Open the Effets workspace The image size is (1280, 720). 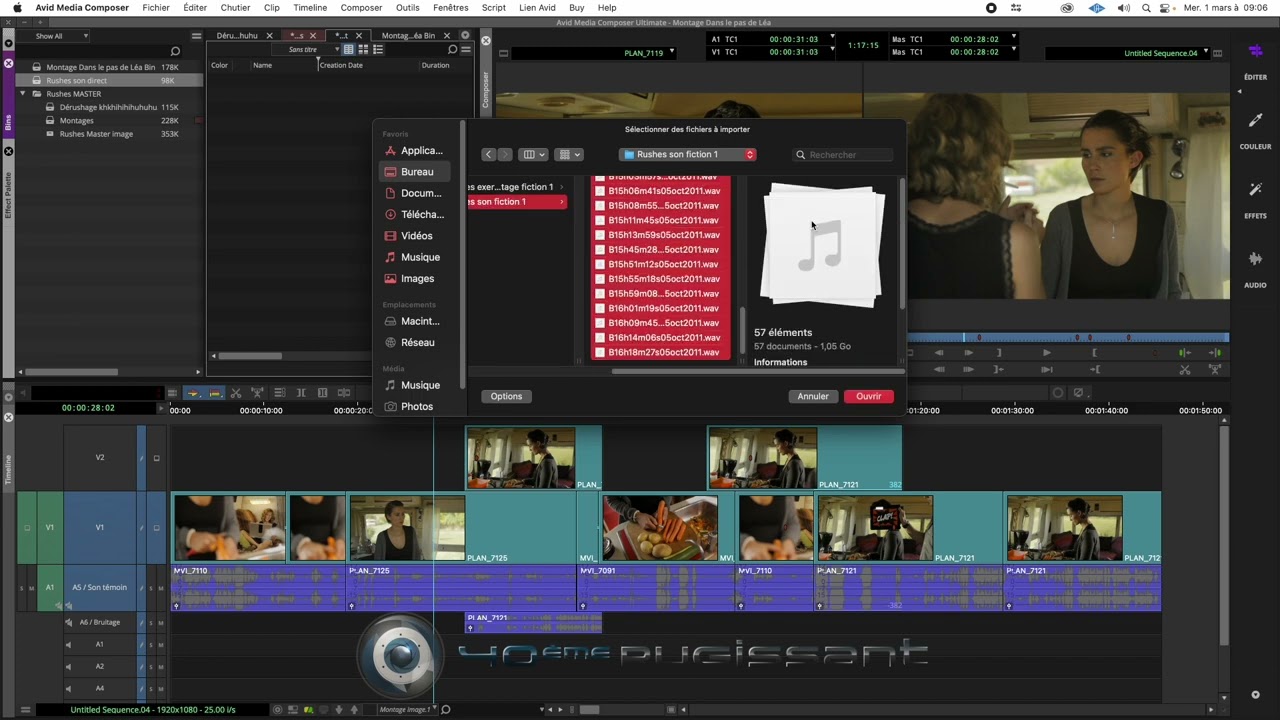point(1255,189)
